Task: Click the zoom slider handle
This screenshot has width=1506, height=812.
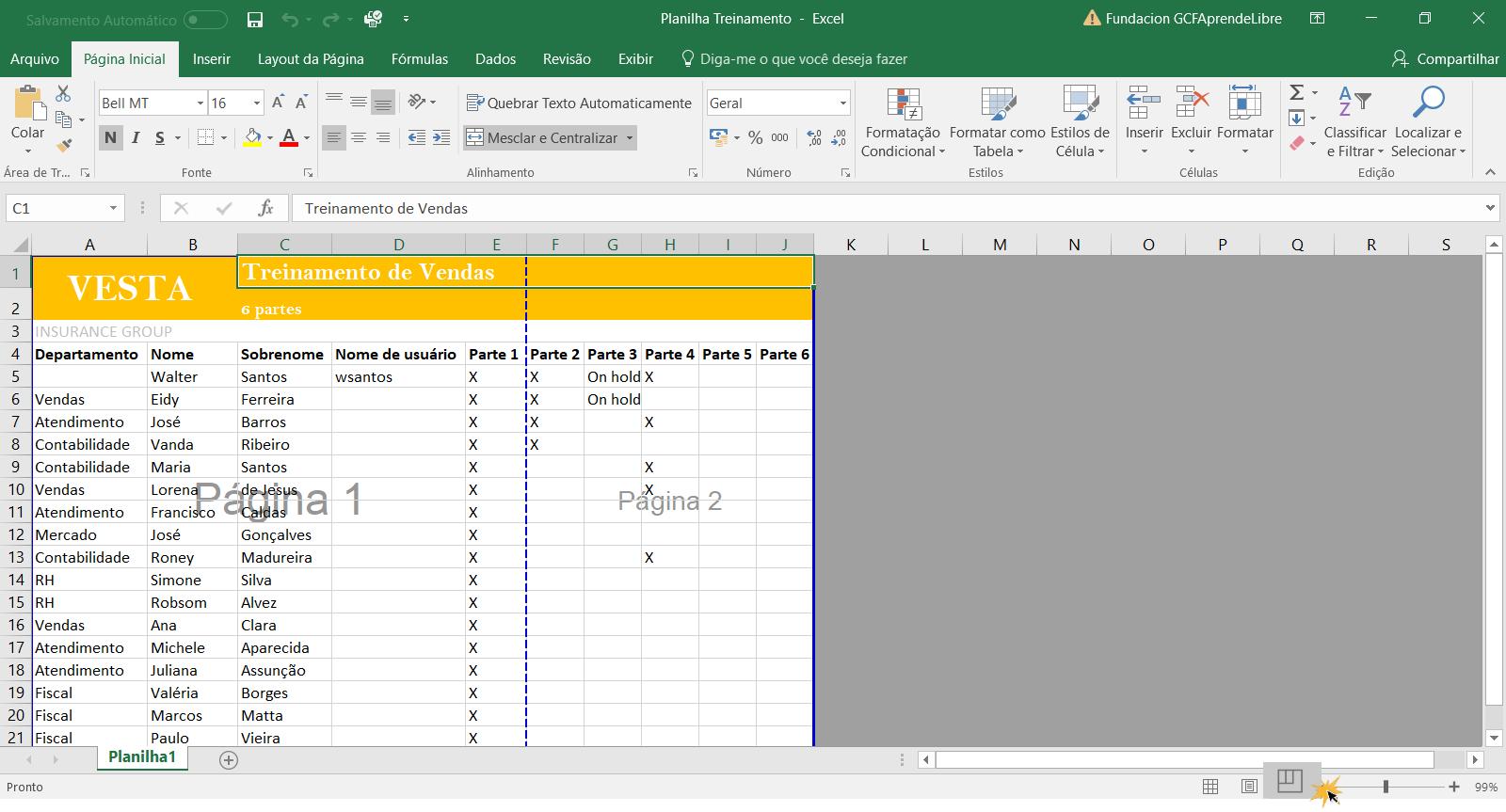Action: click(x=1386, y=787)
